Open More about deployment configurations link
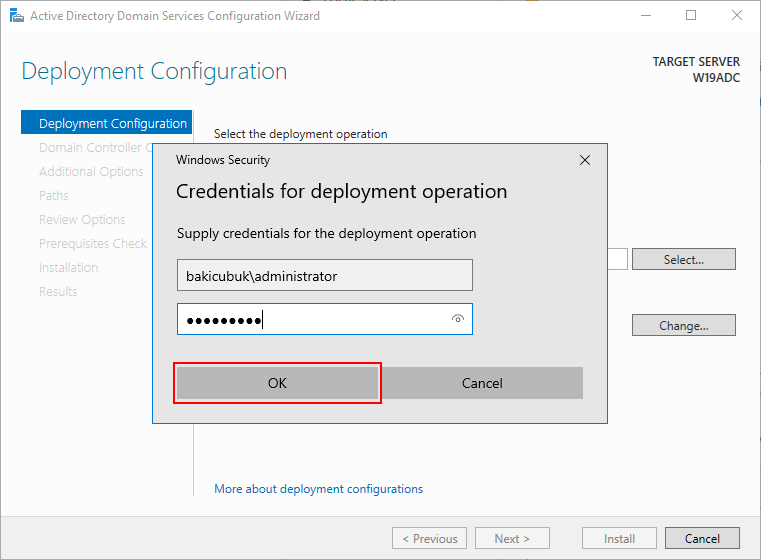761x560 pixels. tap(318, 489)
